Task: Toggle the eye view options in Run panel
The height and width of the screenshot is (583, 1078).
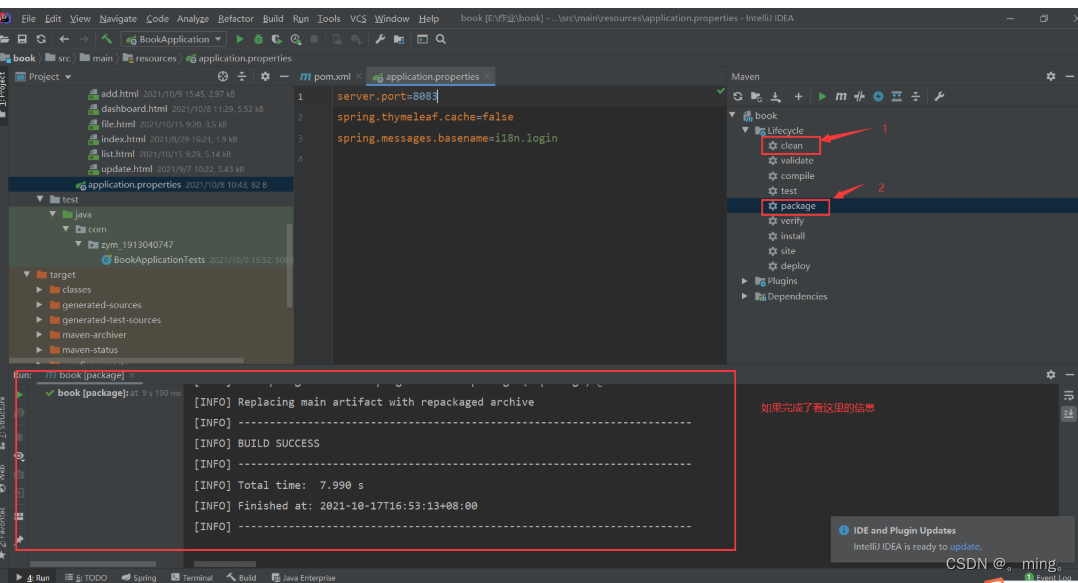Action: point(19,456)
